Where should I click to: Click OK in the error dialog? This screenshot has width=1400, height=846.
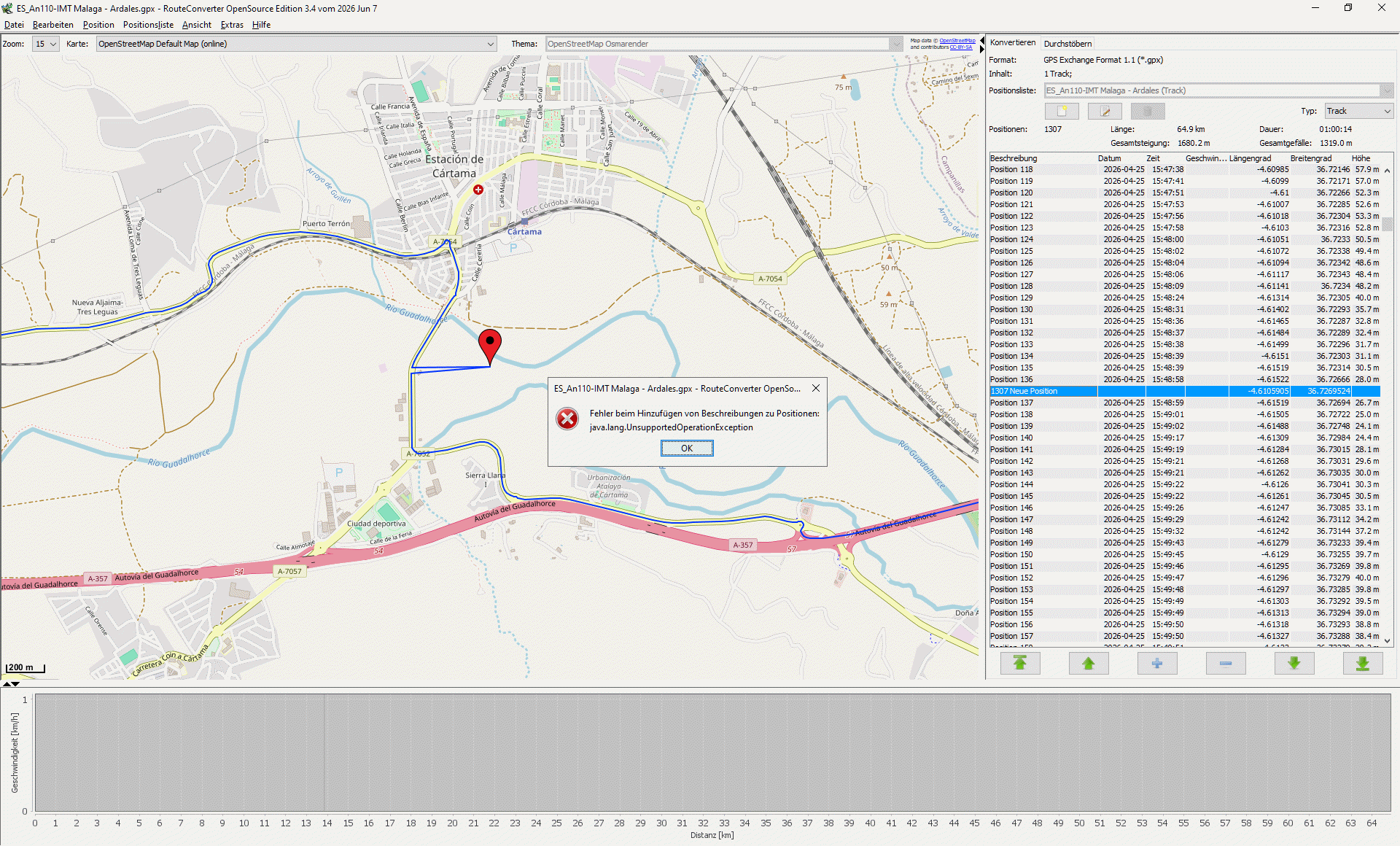[687, 449]
